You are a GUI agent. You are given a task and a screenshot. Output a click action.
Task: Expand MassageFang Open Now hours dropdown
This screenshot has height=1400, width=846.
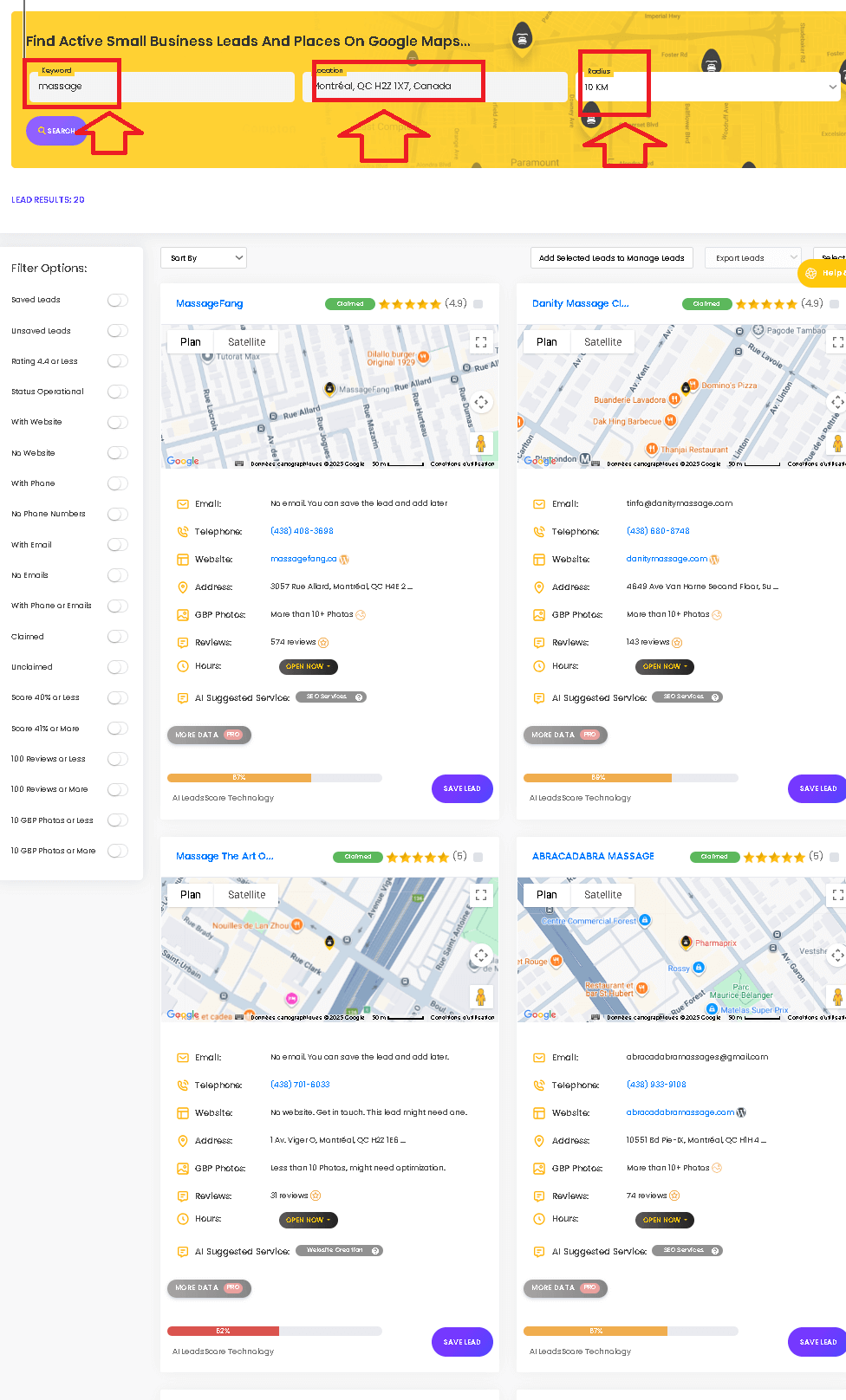(x=308, y=667)
